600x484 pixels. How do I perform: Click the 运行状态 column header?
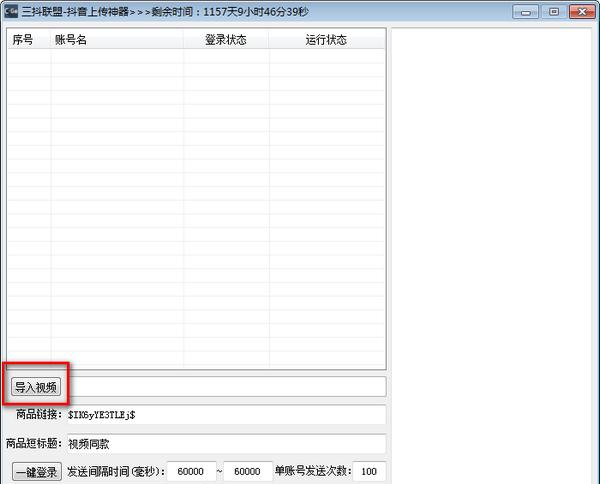click(326, 40)
